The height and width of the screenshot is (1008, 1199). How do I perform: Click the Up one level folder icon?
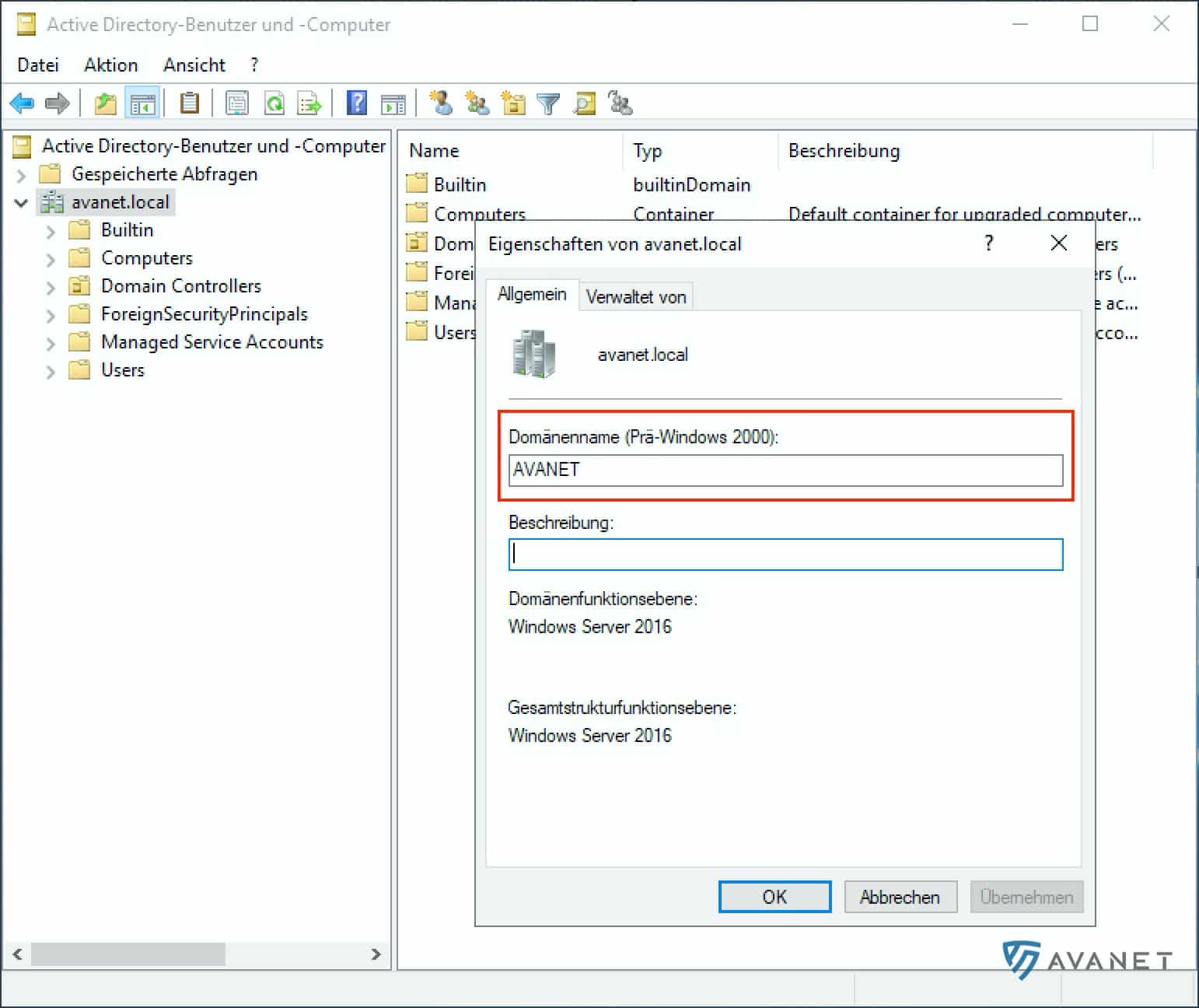(x=105, y=103)
